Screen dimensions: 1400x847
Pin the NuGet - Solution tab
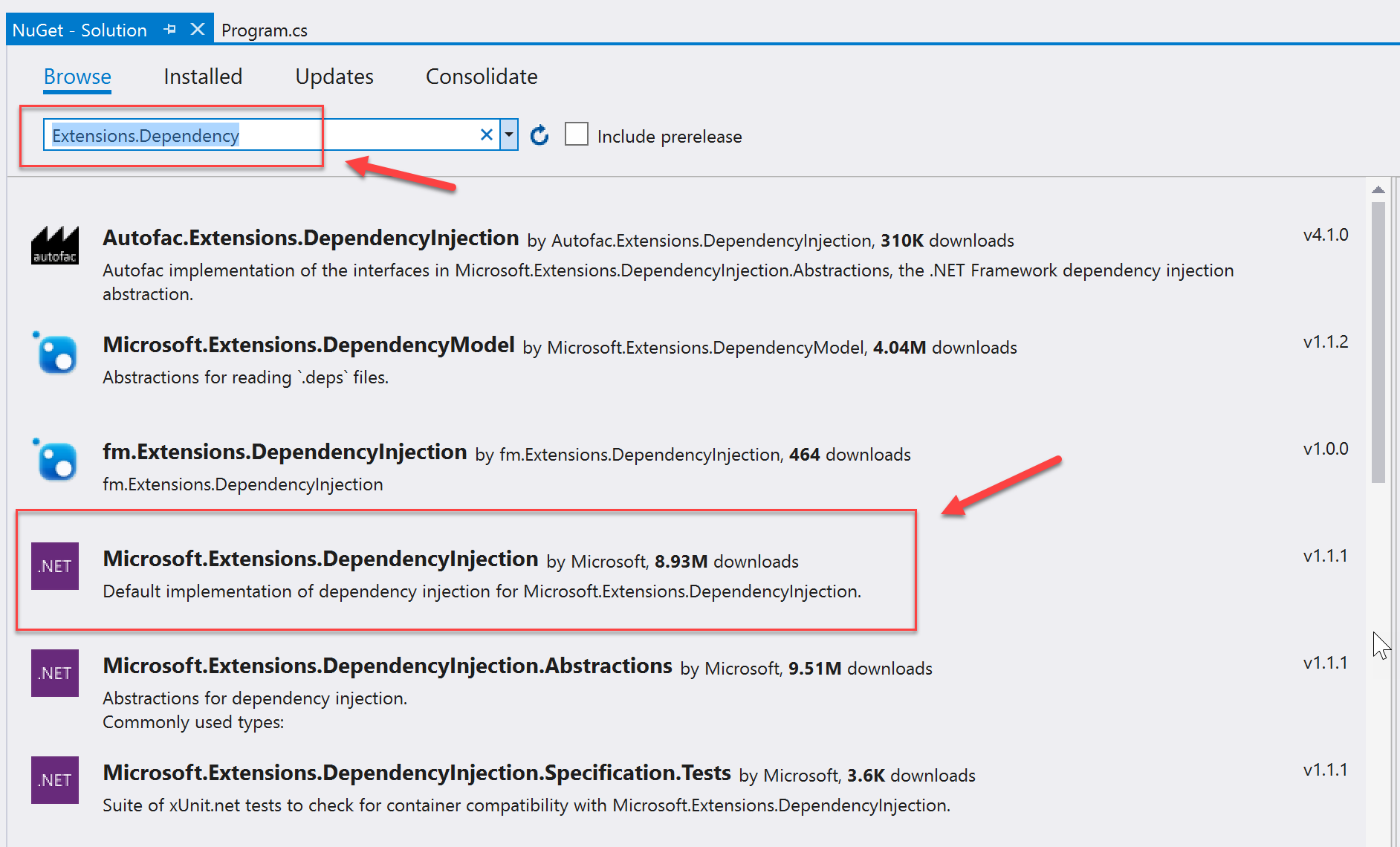tap(170, 30)
